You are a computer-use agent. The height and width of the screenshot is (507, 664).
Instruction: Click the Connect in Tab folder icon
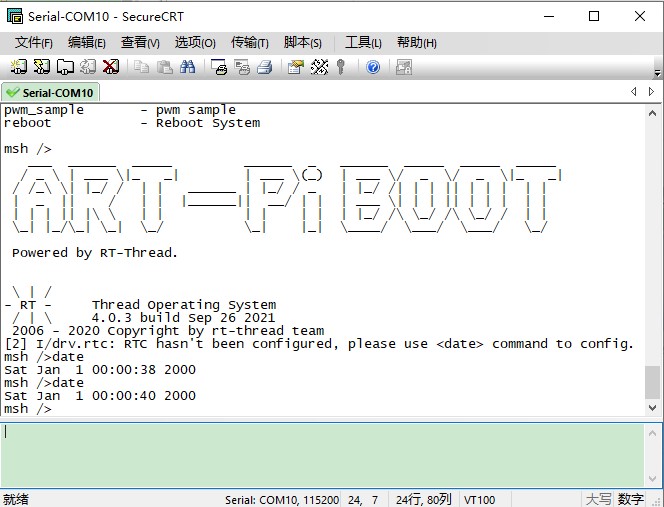(65, 67)
